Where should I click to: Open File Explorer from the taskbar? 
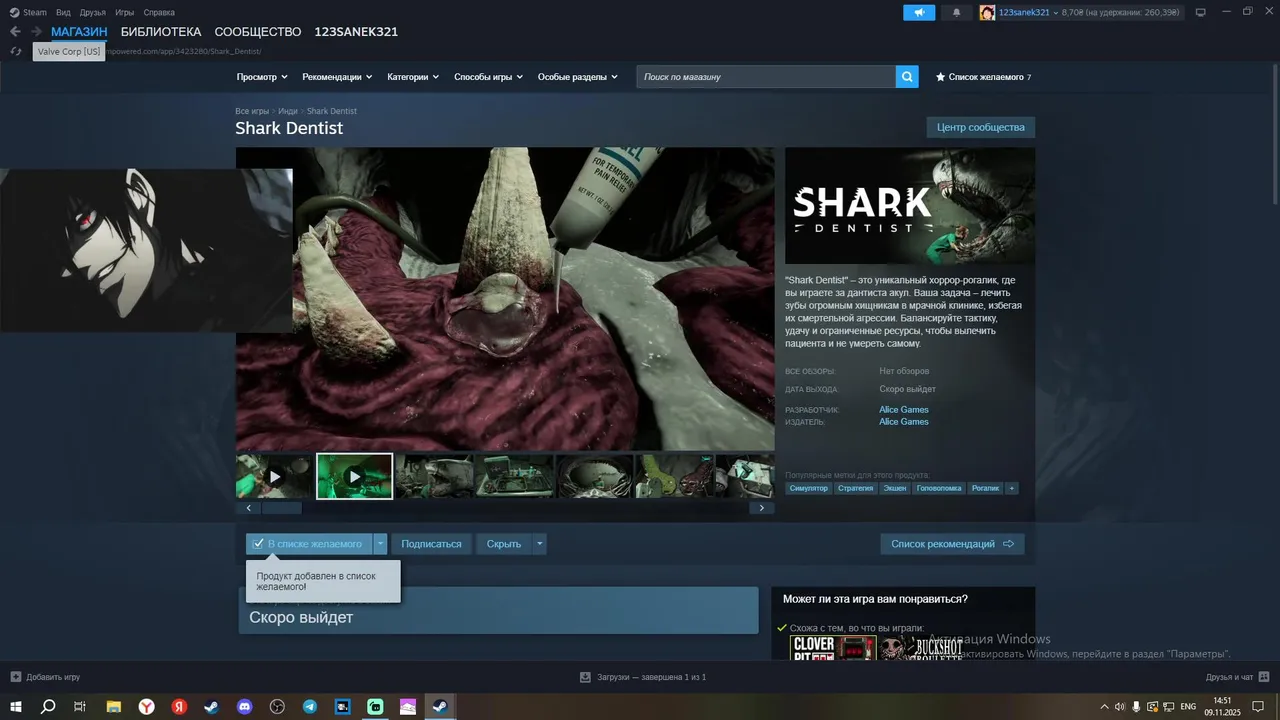(113, 706)
